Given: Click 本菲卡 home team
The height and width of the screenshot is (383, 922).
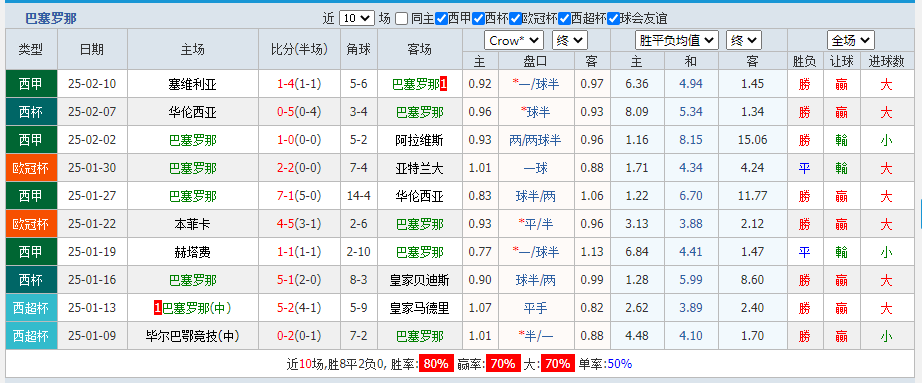Looking at the screenshot, I should tap(192, 224).
